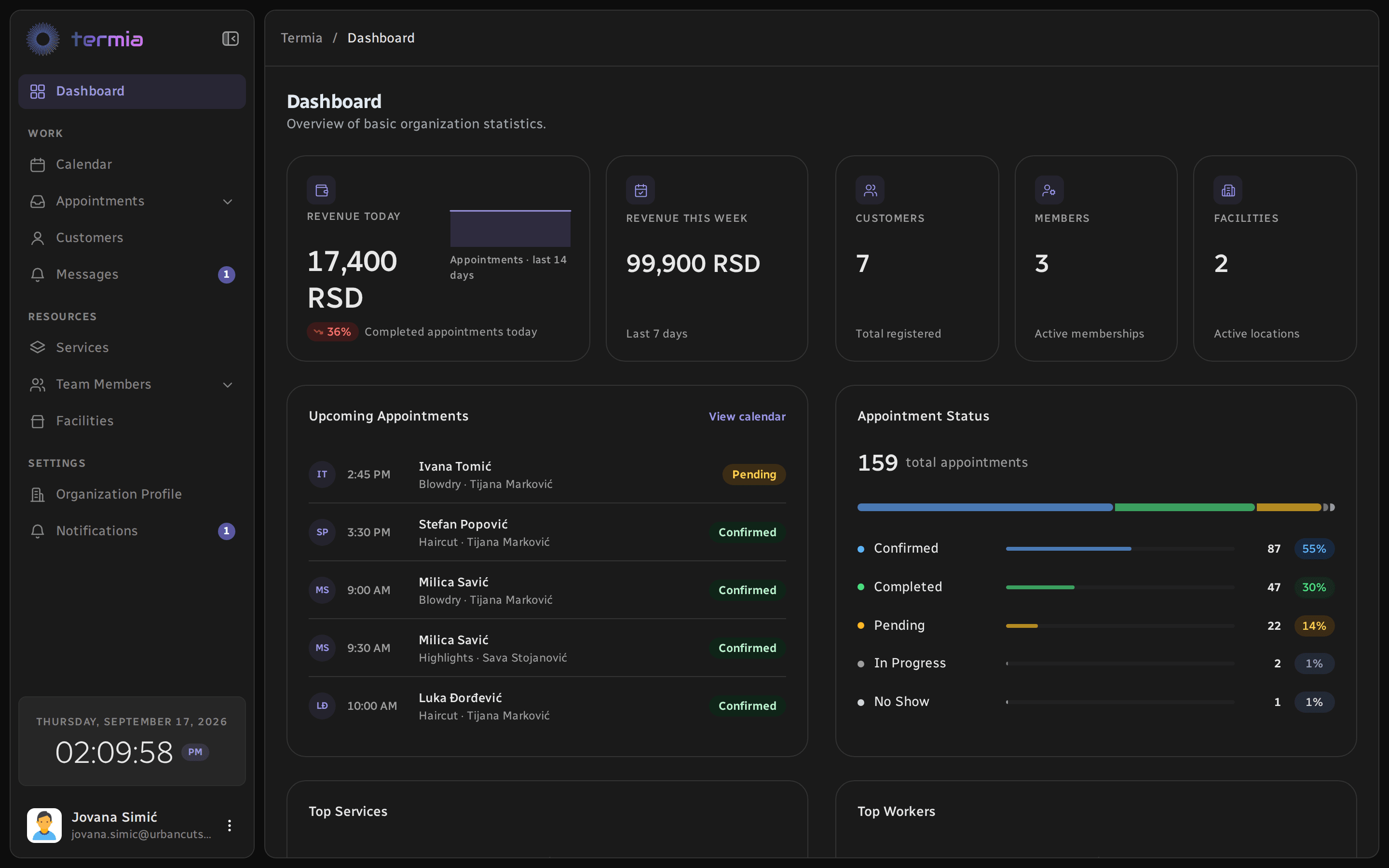Click the SP avatar for Stefan Popović

pyautogui.click(x=322, y=532)
